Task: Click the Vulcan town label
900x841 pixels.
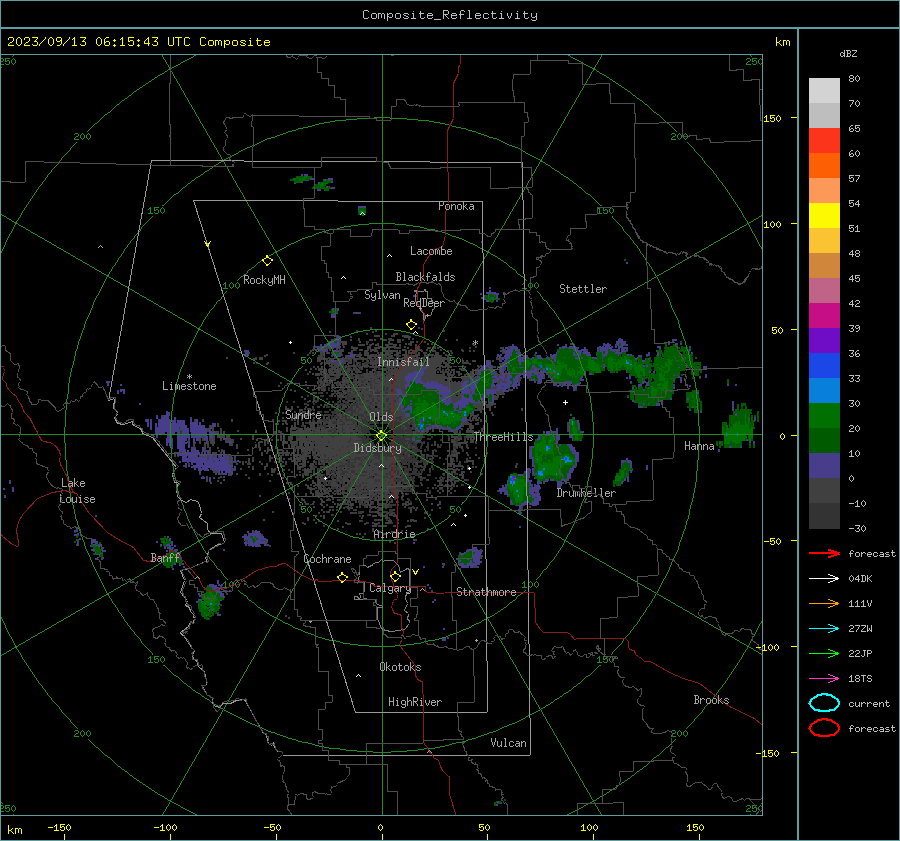Action: [508, 743]
